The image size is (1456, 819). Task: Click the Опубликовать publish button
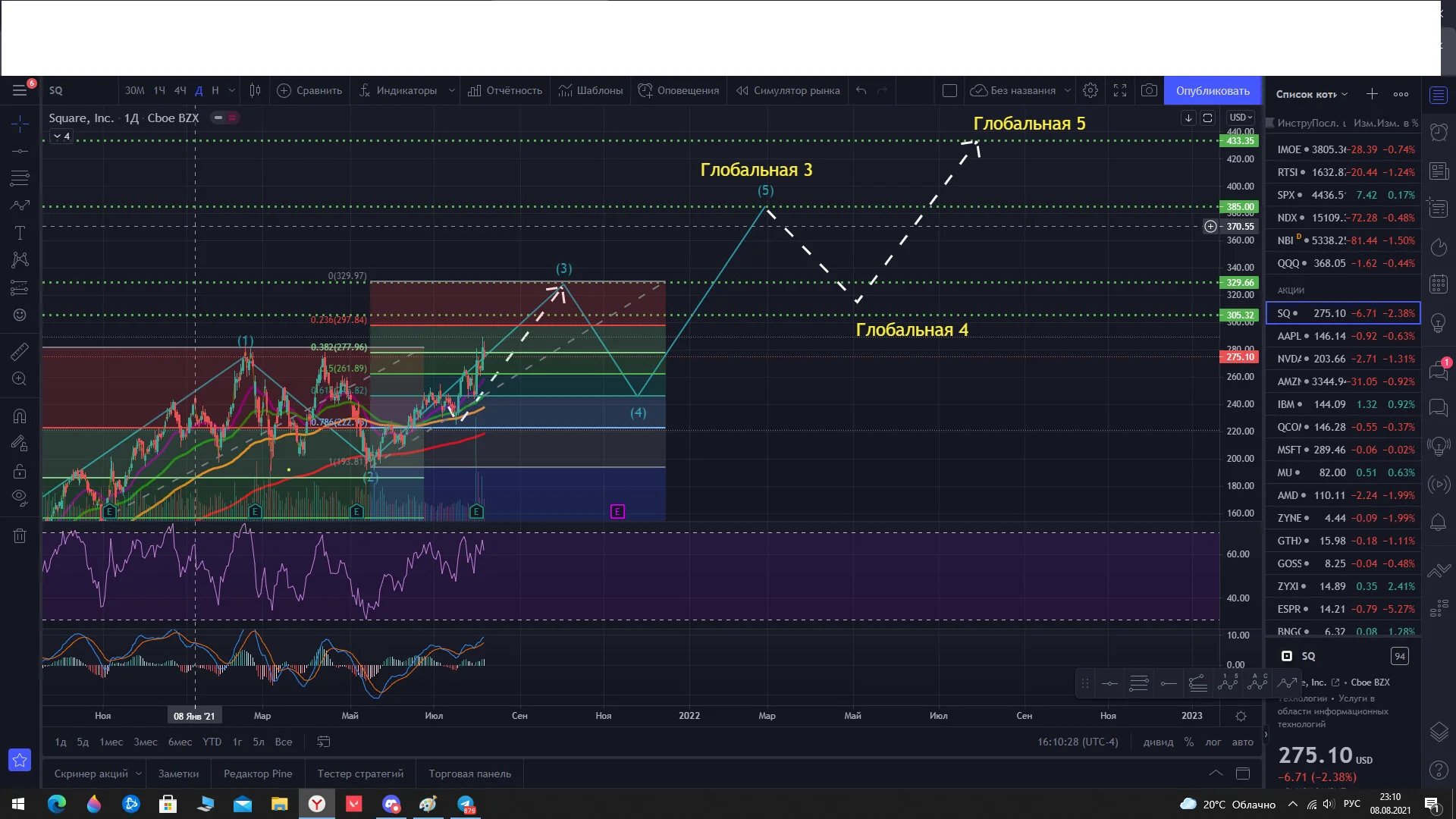tap(1213, 91)
